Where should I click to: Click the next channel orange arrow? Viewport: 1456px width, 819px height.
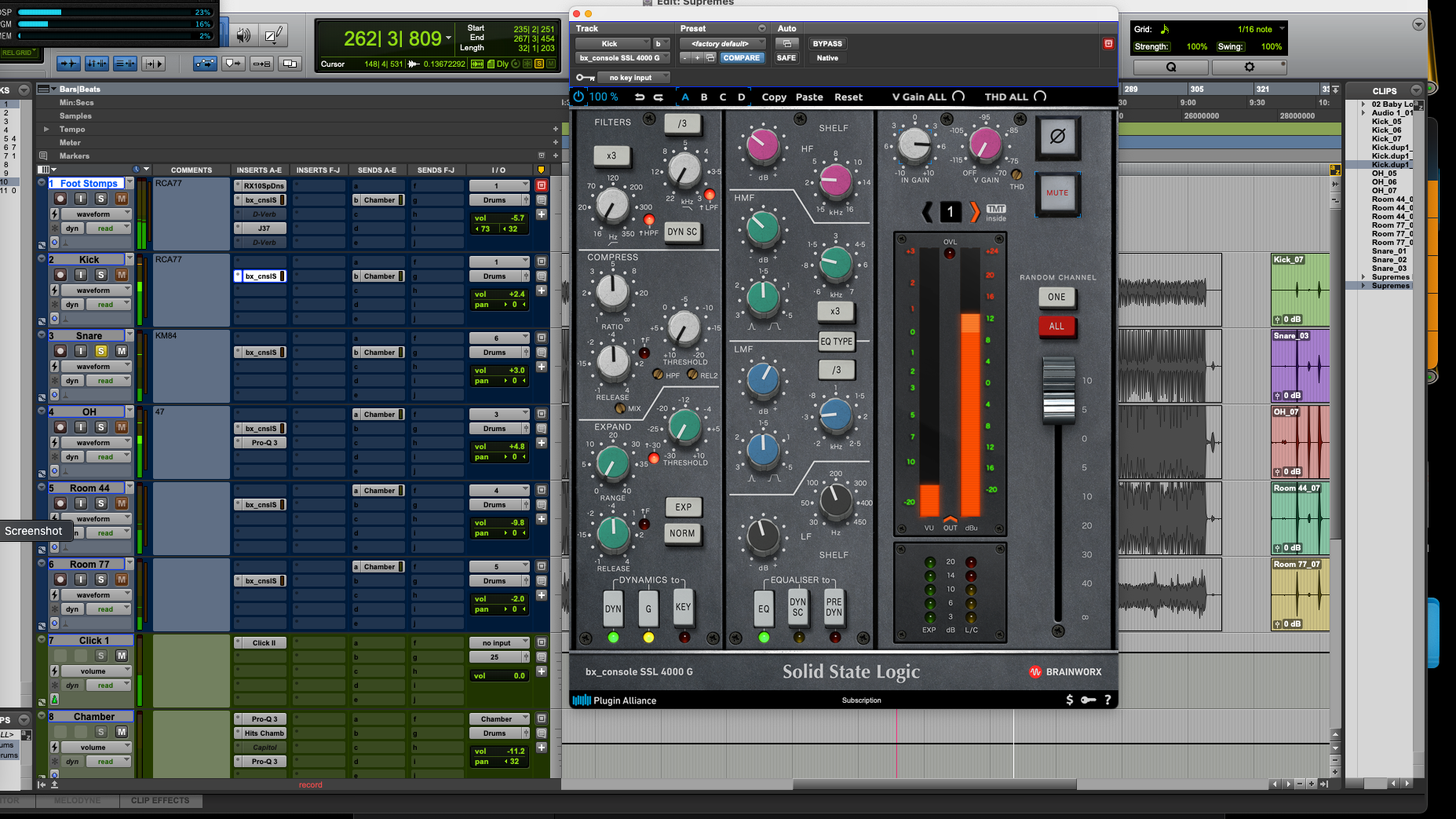click(974, 211)
